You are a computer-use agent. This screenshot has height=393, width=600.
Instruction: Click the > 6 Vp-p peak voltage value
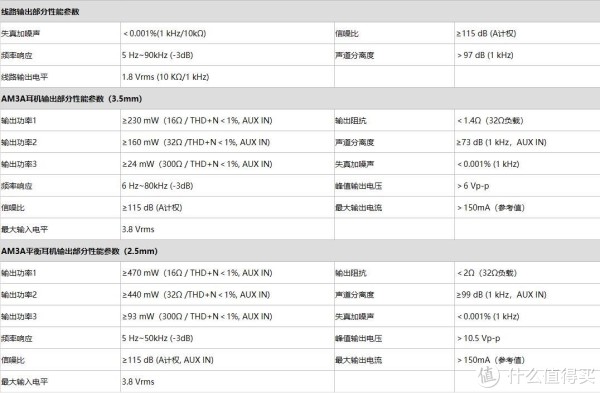[x=473, y=186]
